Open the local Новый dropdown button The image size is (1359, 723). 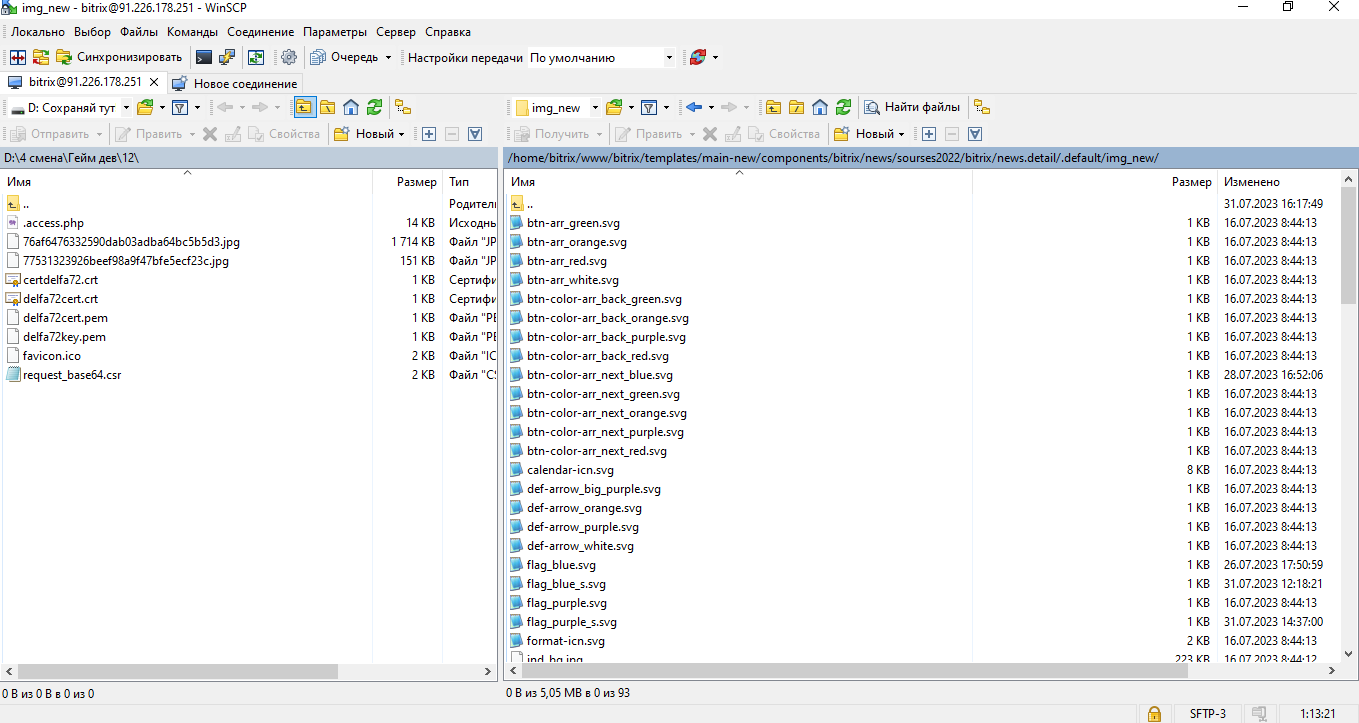(369, 133)
